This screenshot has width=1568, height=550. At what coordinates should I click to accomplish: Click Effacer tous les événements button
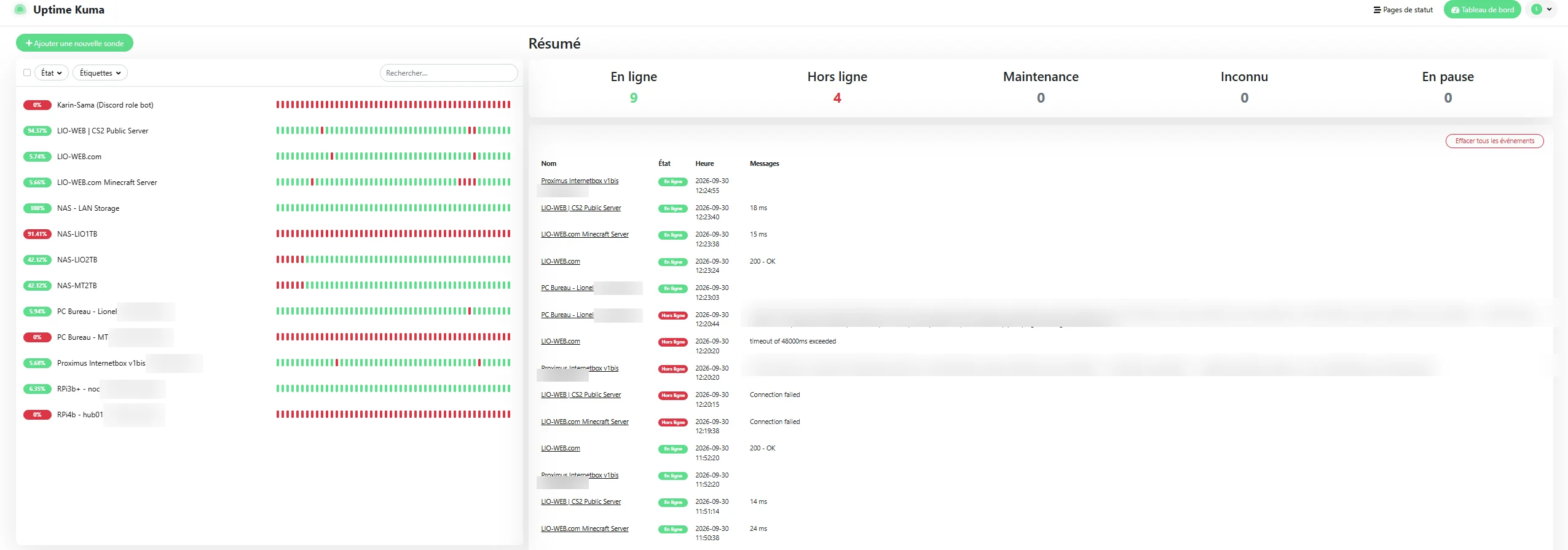click(x=1494, y=141)
